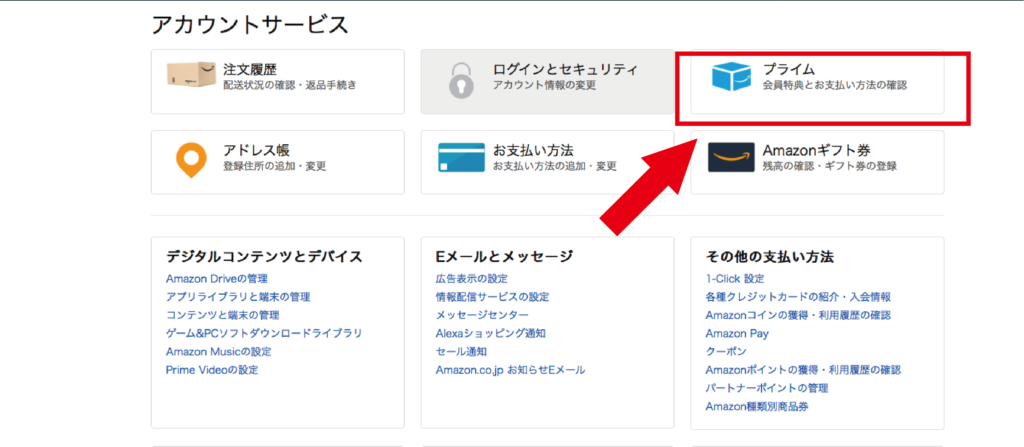Click クーポン link
Screen dimensions: 1024x447
726,352
